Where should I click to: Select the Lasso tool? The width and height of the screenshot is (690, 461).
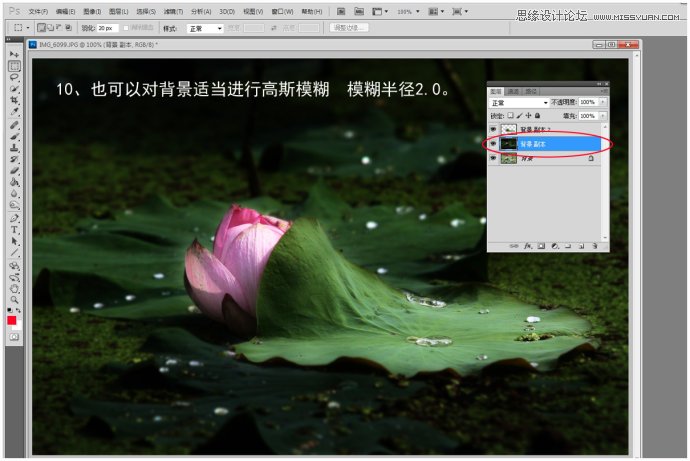[x=14, y=77]
